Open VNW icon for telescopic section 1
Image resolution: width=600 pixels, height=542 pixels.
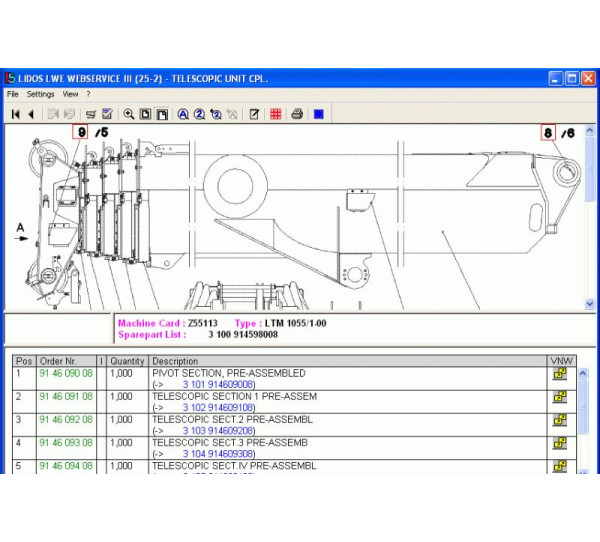click(560, 397)
